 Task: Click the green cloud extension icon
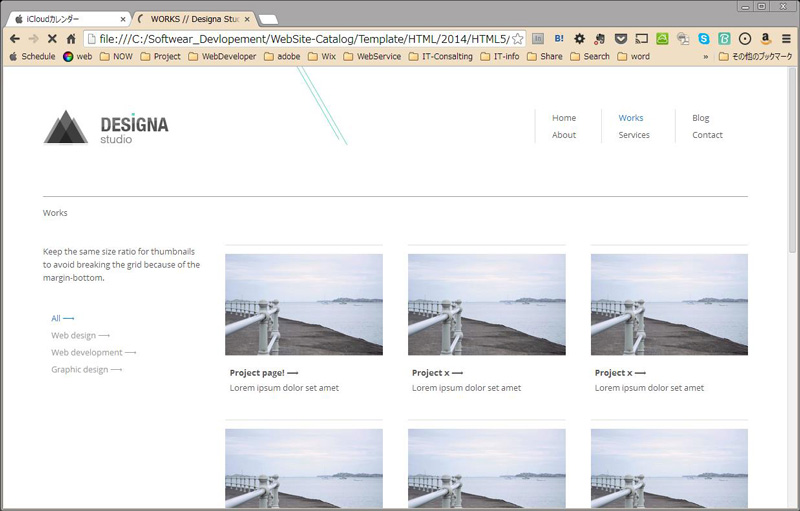[662, 38]
